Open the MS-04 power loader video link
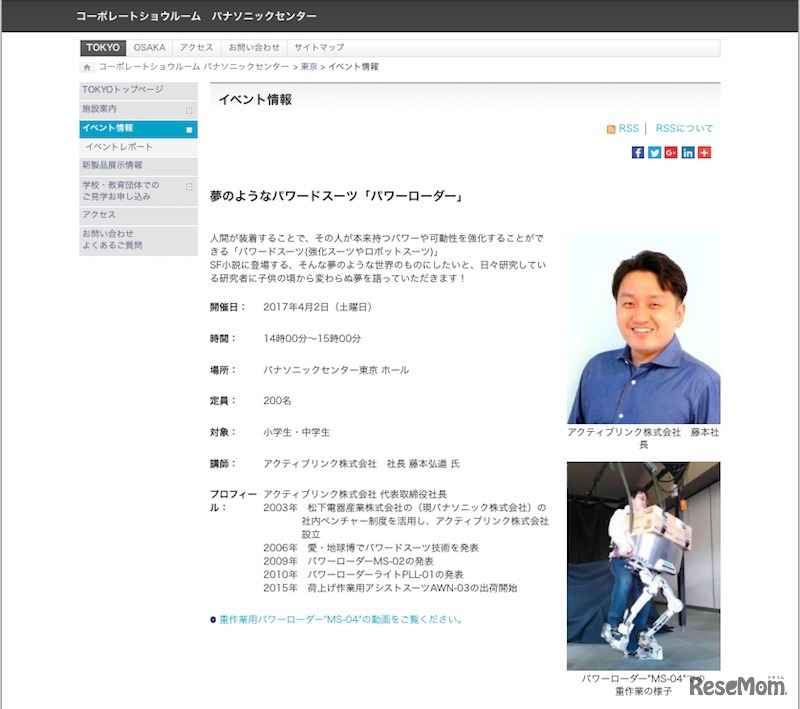Viewport: 800px width, 709px height. pos(335,621)
